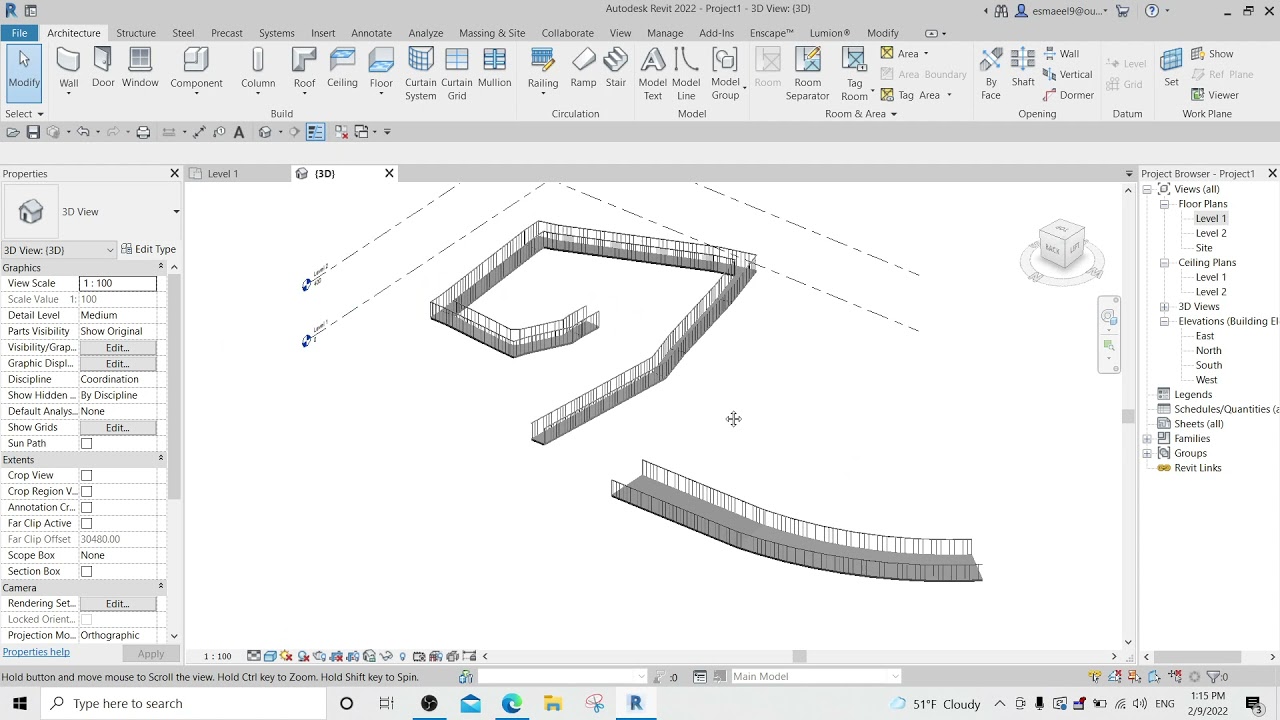
Task: Select the Ceiling tool
Action: click(x=342, y=69)
